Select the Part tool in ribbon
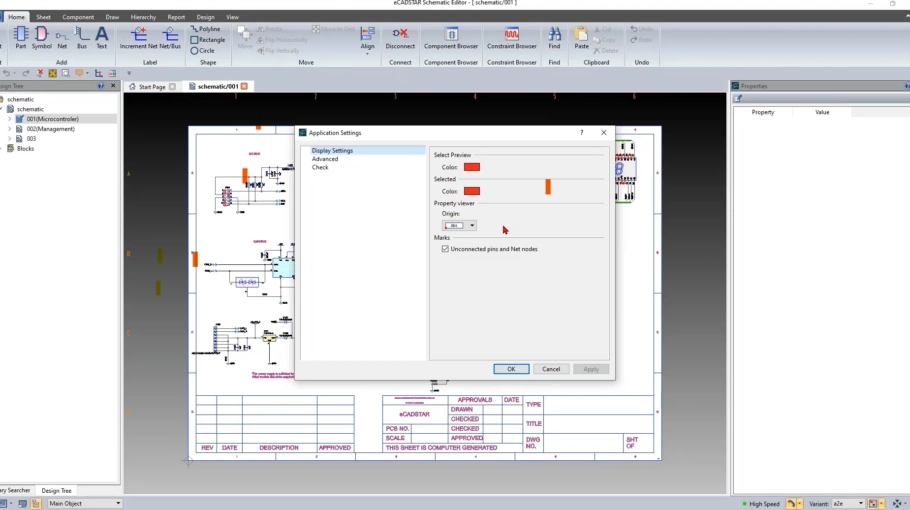This screenshot has width=910, height=510. [20, 37]
